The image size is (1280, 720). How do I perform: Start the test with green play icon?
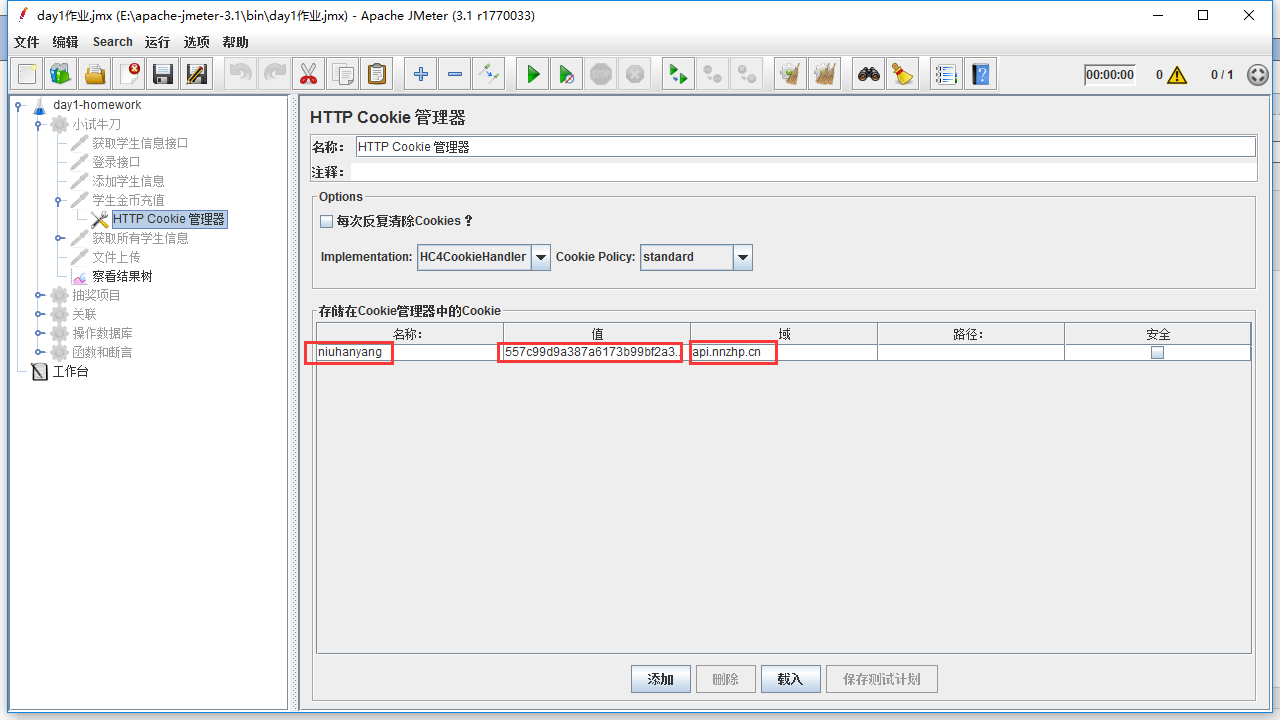coord(533,74)
